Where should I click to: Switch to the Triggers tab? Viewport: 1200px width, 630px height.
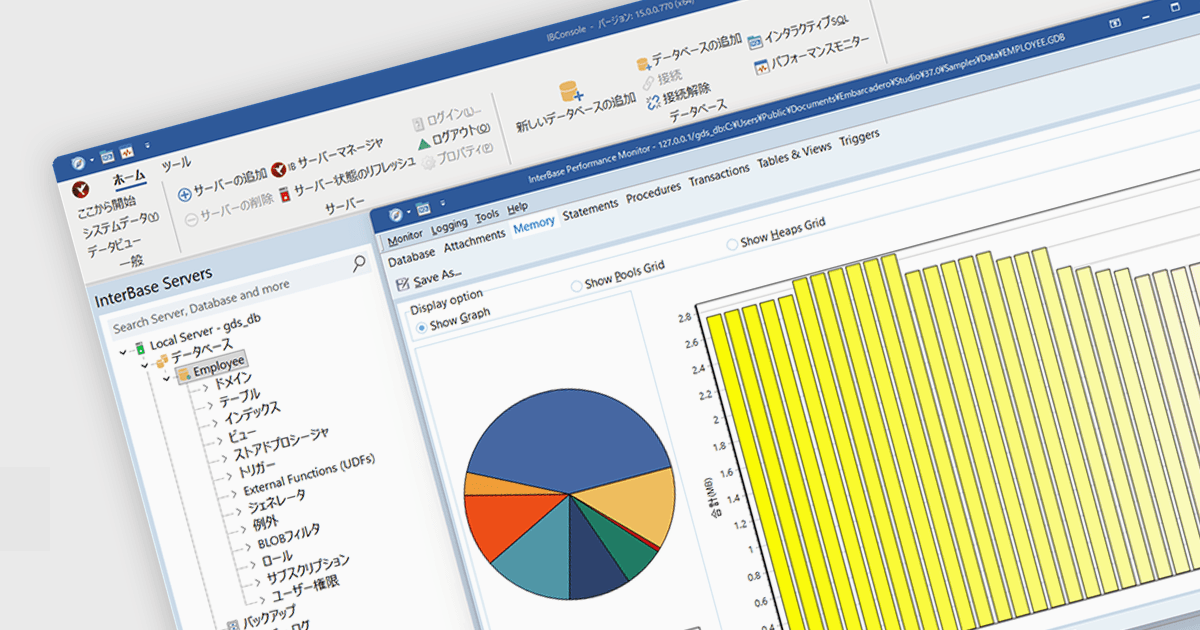pos(859,138)
